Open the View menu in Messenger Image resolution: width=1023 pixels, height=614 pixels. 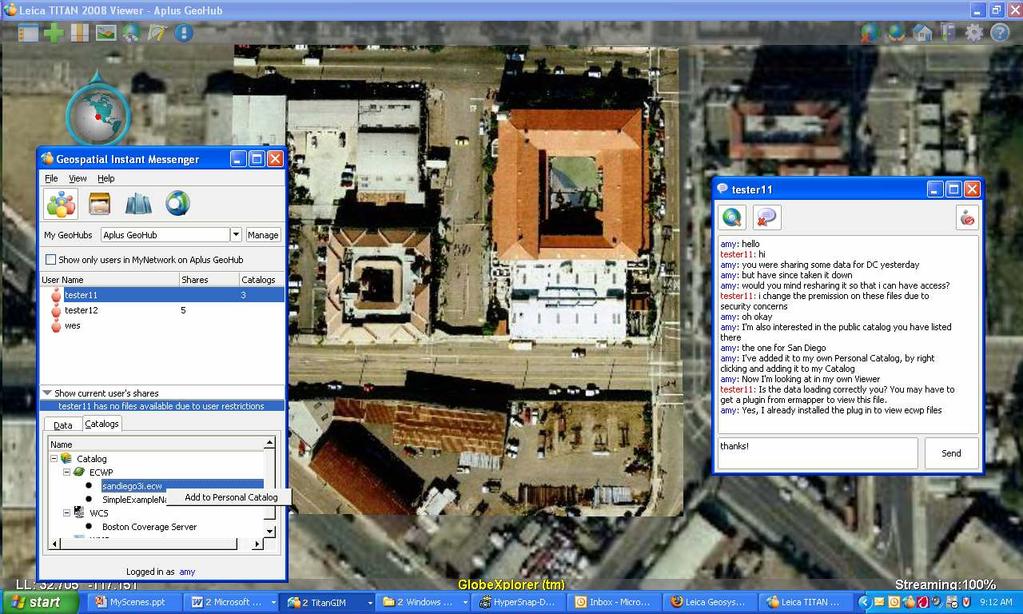[x=78, y=179]
